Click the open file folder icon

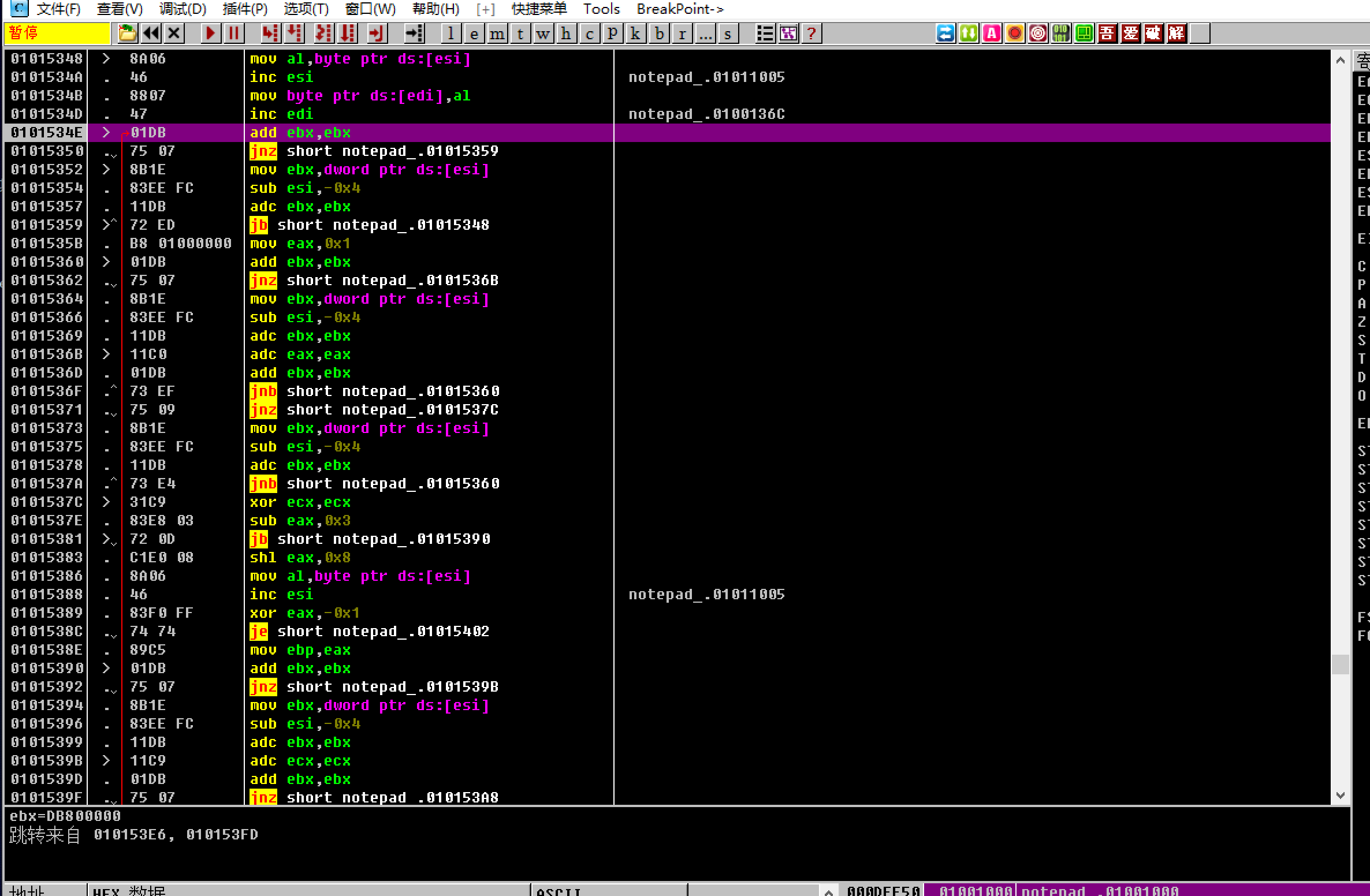click(128, 33)
